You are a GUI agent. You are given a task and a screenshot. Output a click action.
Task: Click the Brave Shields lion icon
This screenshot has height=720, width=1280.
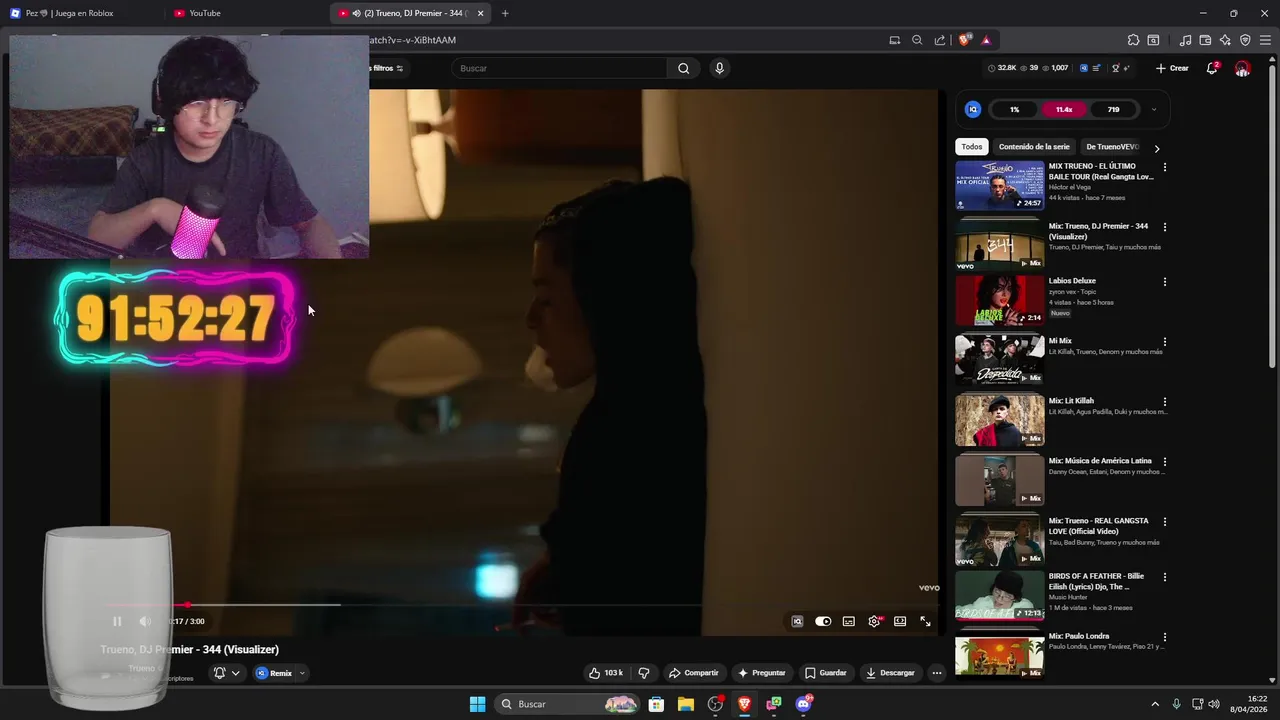click(964, 40)
